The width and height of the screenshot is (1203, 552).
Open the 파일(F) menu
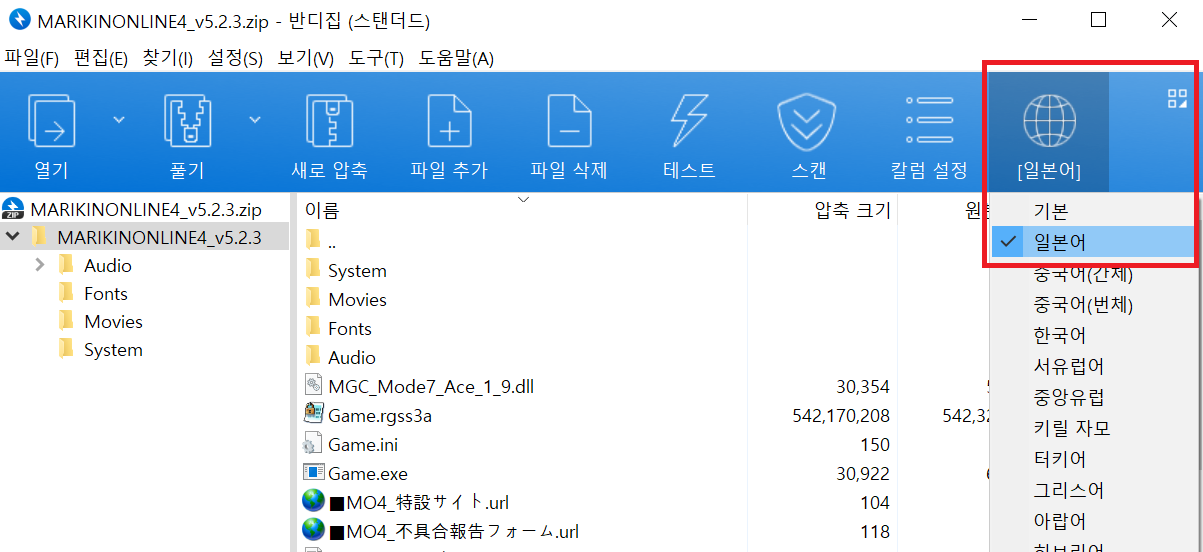(x=32, y=58)
